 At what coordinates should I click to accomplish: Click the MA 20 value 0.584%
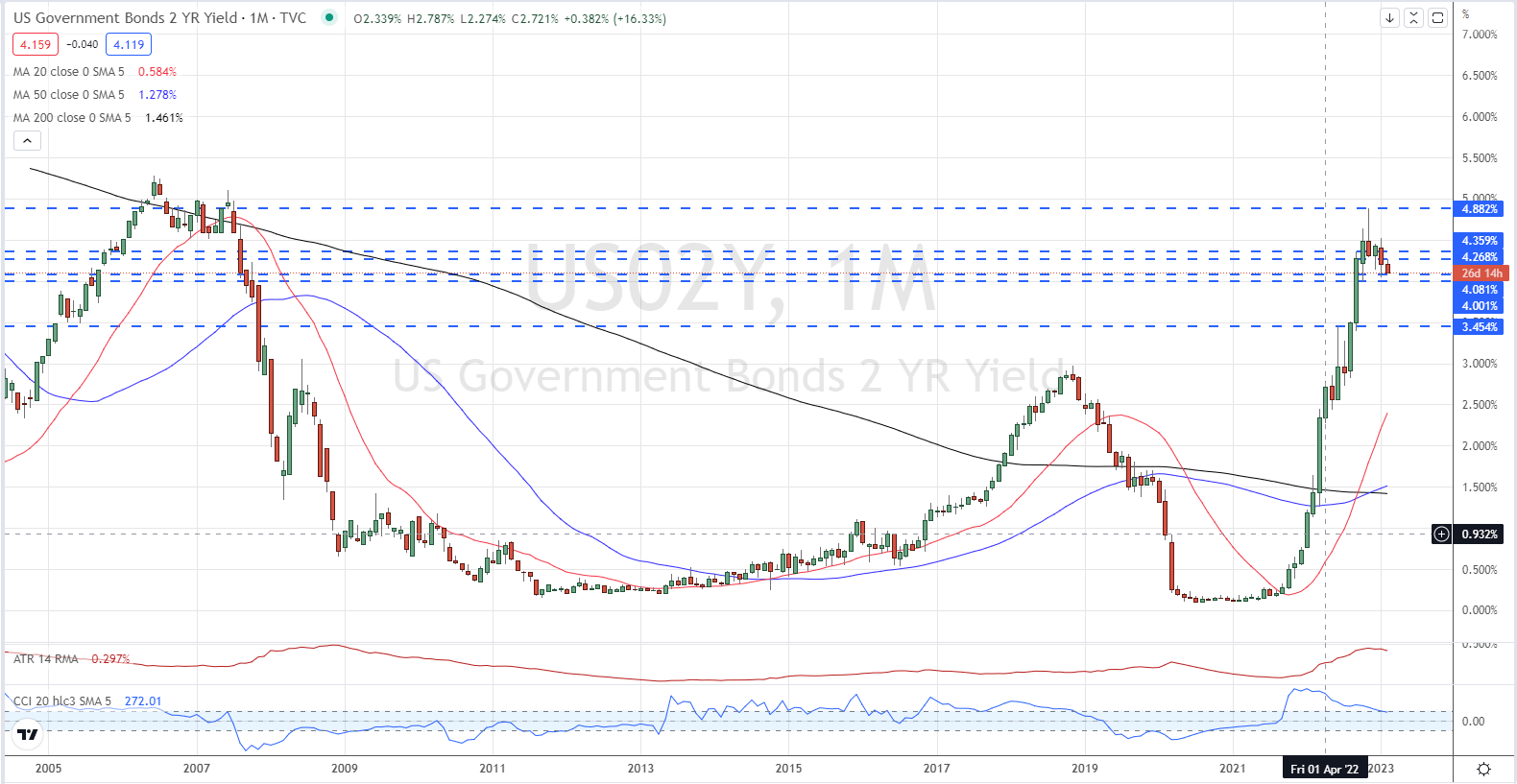[x=157, y=71]
